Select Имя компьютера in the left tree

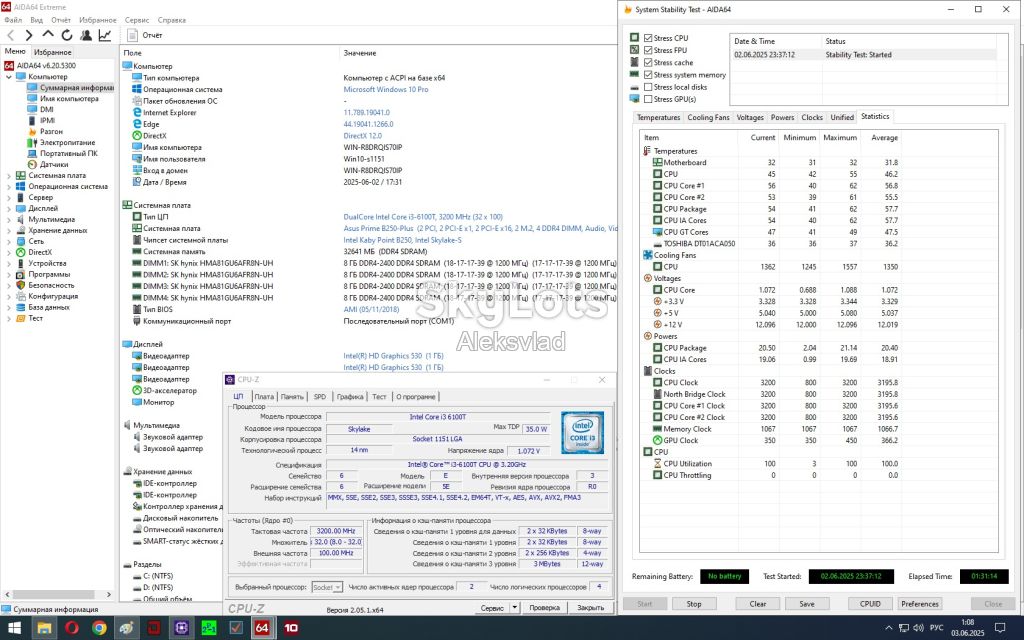(x=69, y=99)
